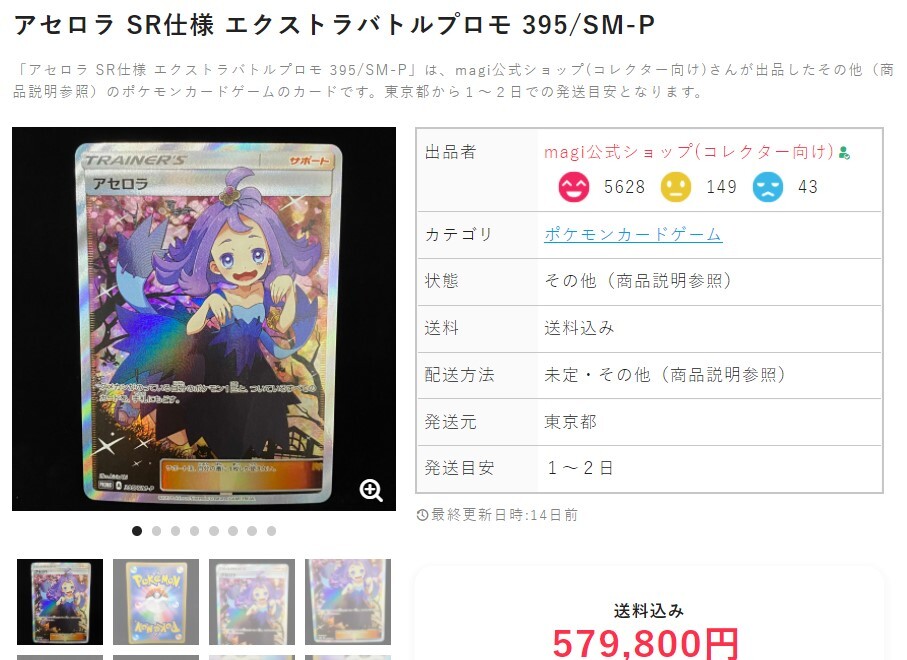This screenshot has width=907, height=660.
Task: Click the clock icon beside last updated
Action: click(x=422, y=515)
